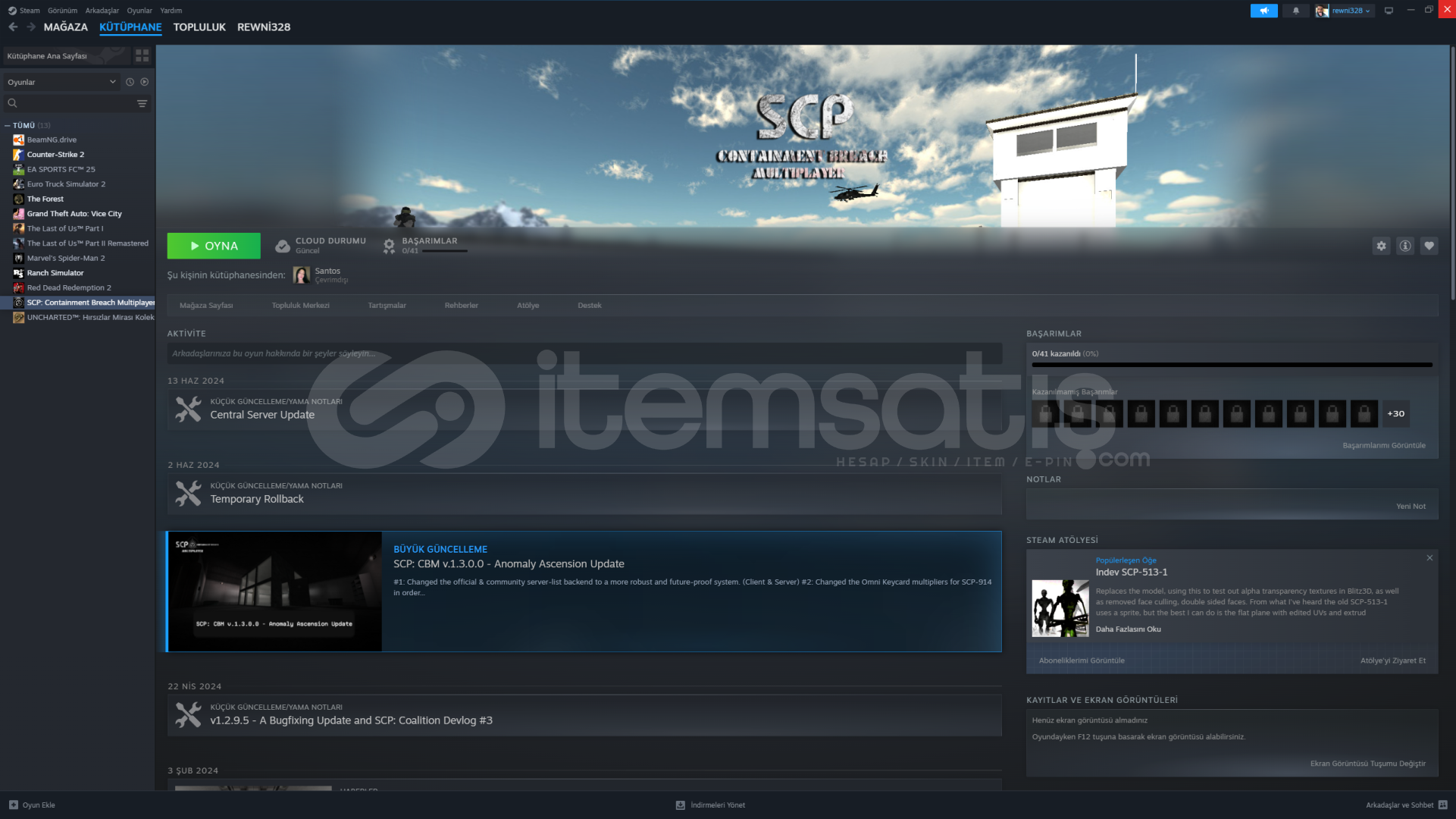The image size is (1456, 819).
Task: Open the Görünüm menu
Action: [62, 11]
